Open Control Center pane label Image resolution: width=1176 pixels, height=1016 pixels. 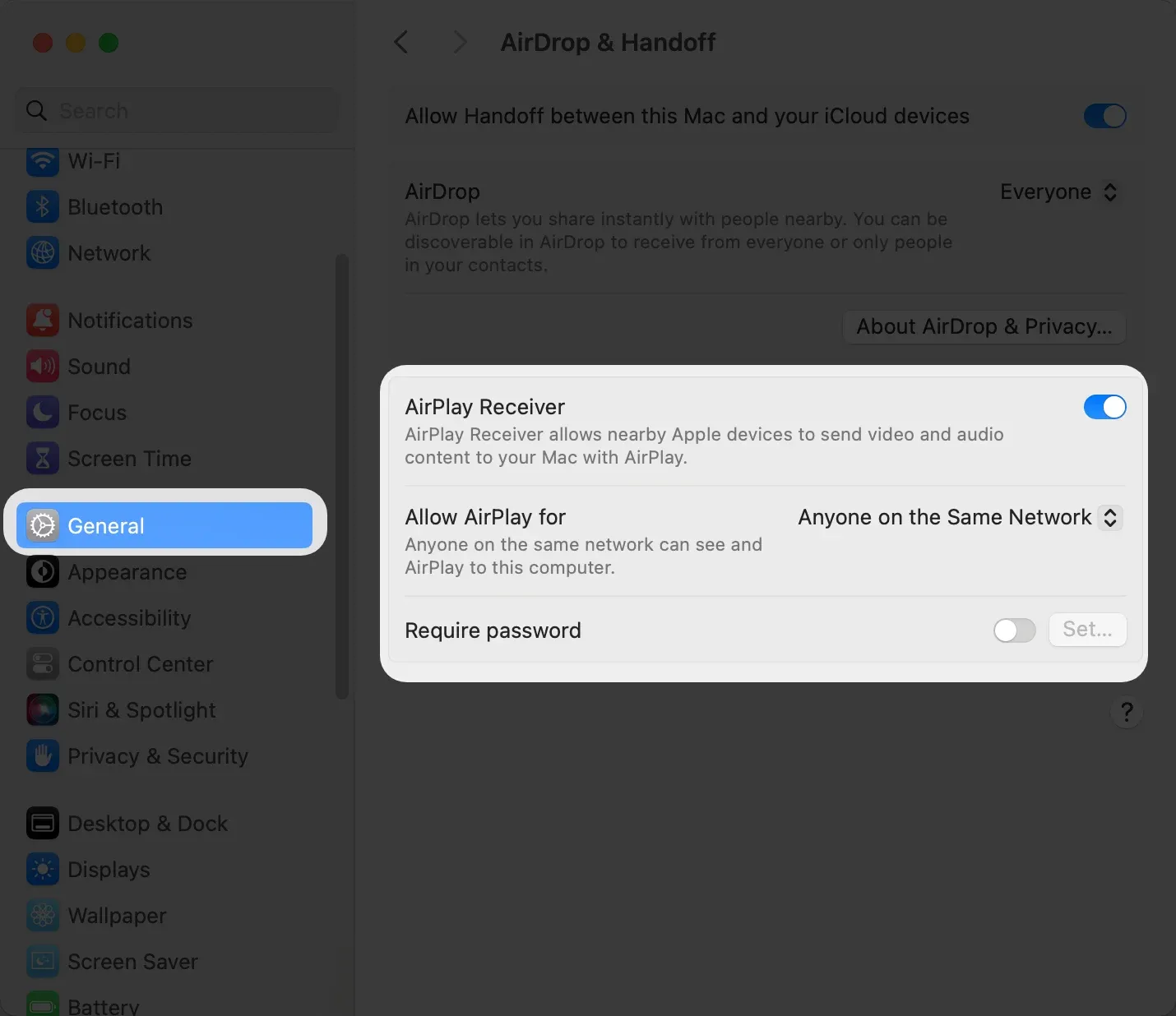coord(140,664)
